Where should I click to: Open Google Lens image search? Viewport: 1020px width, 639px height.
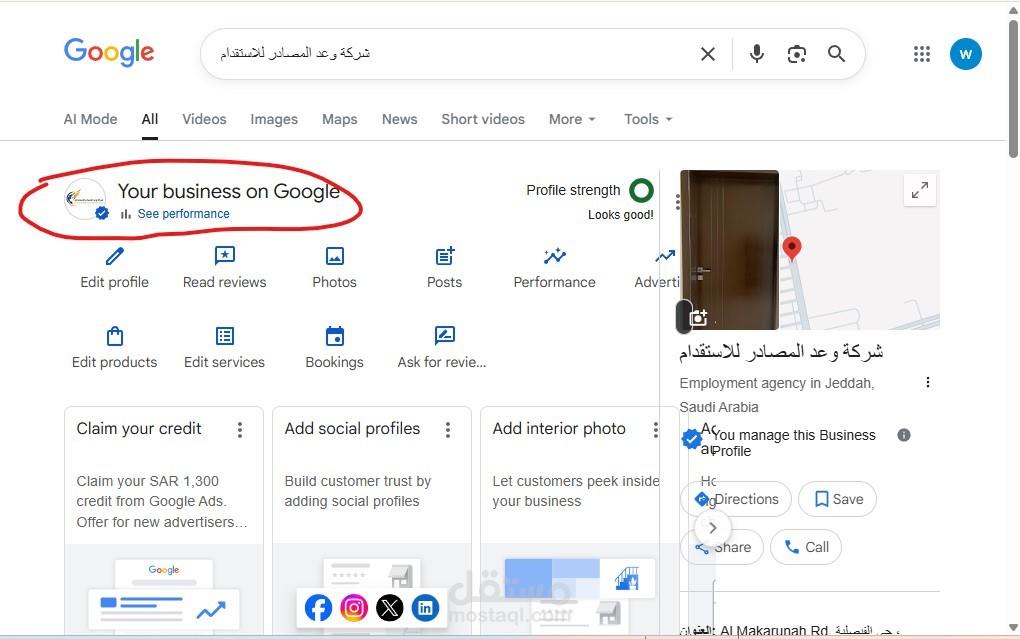797,54
